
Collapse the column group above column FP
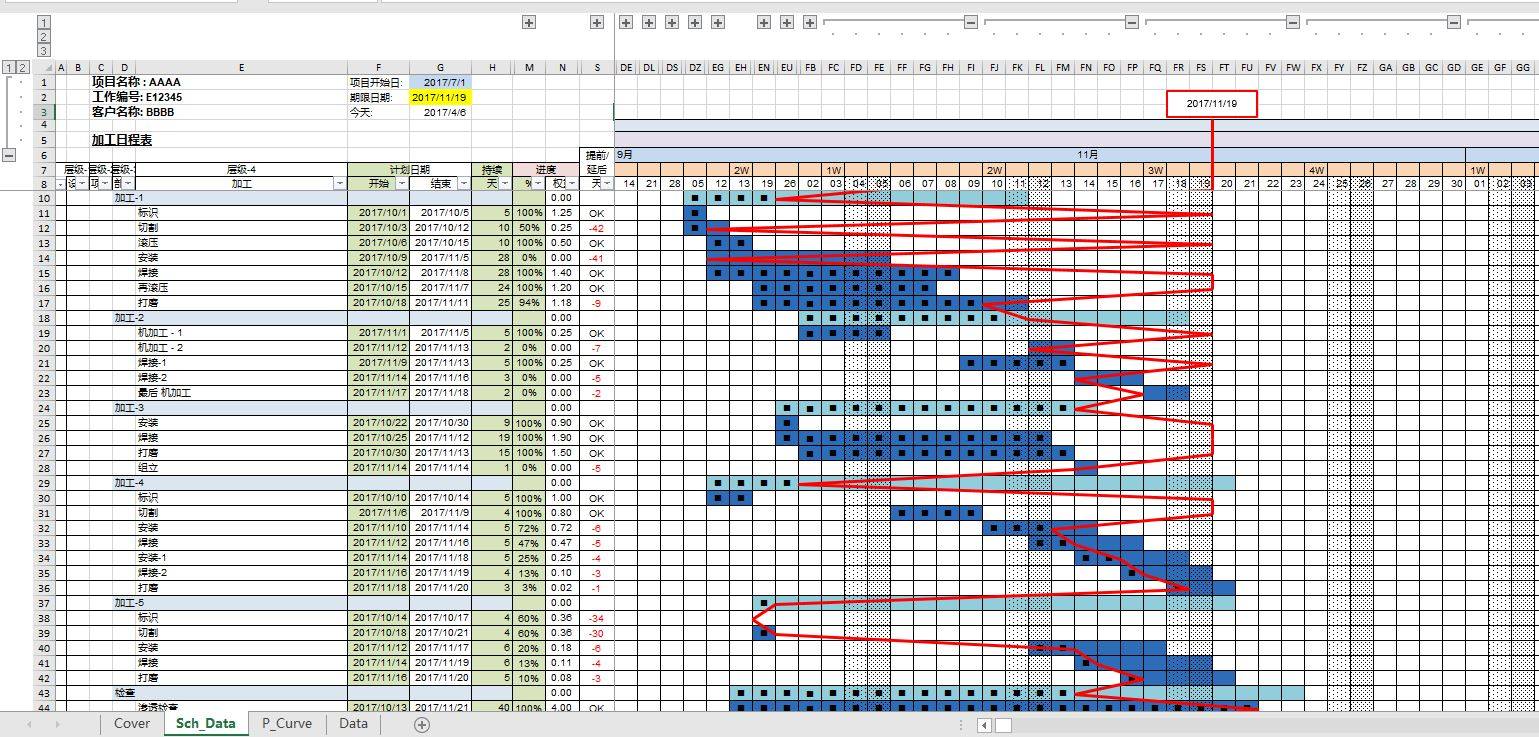pos(1132,22)
